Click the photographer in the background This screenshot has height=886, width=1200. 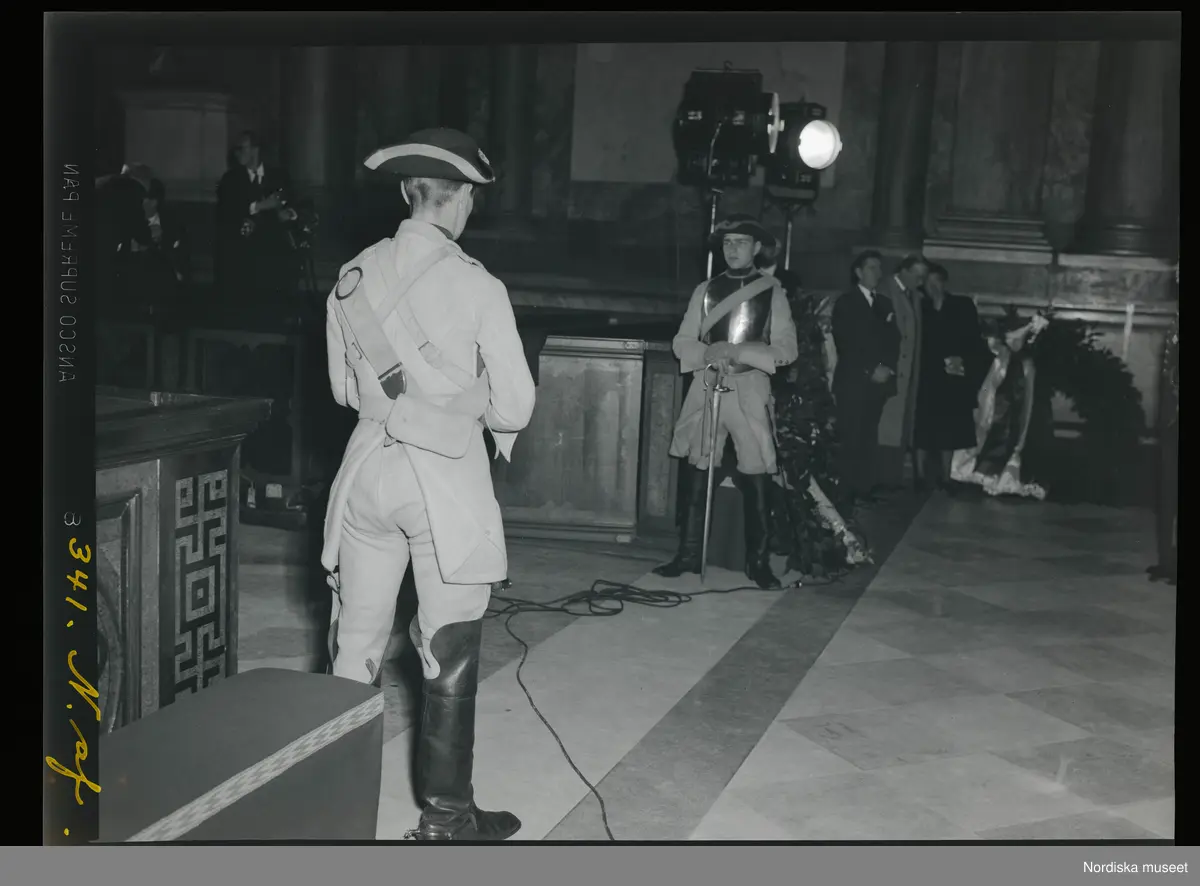point(254,200)
